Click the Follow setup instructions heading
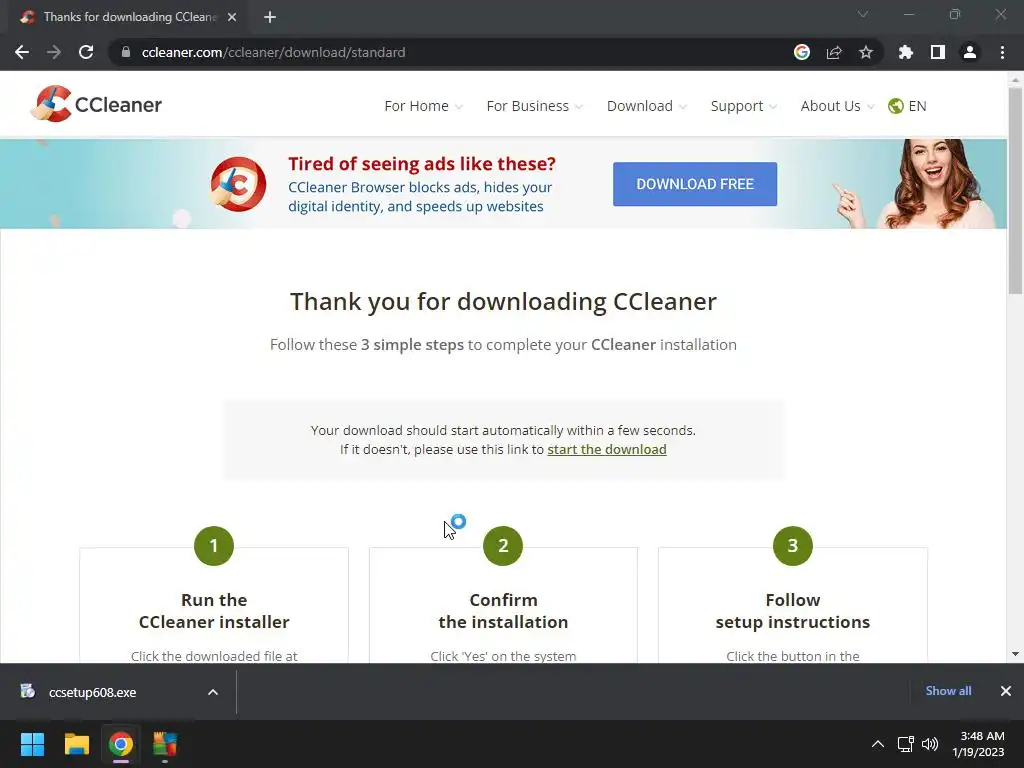Viewport: 1024px width, 768px height. [793, 611]
